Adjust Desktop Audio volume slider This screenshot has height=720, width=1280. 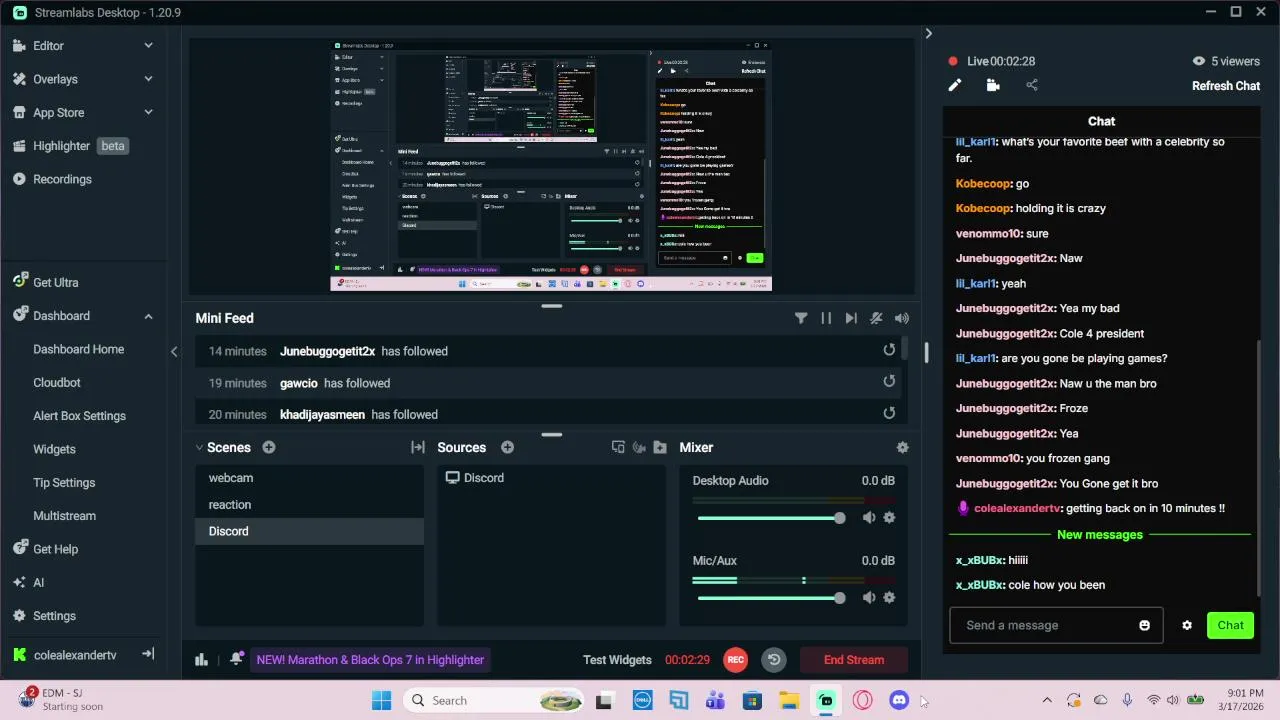[771, 518]
